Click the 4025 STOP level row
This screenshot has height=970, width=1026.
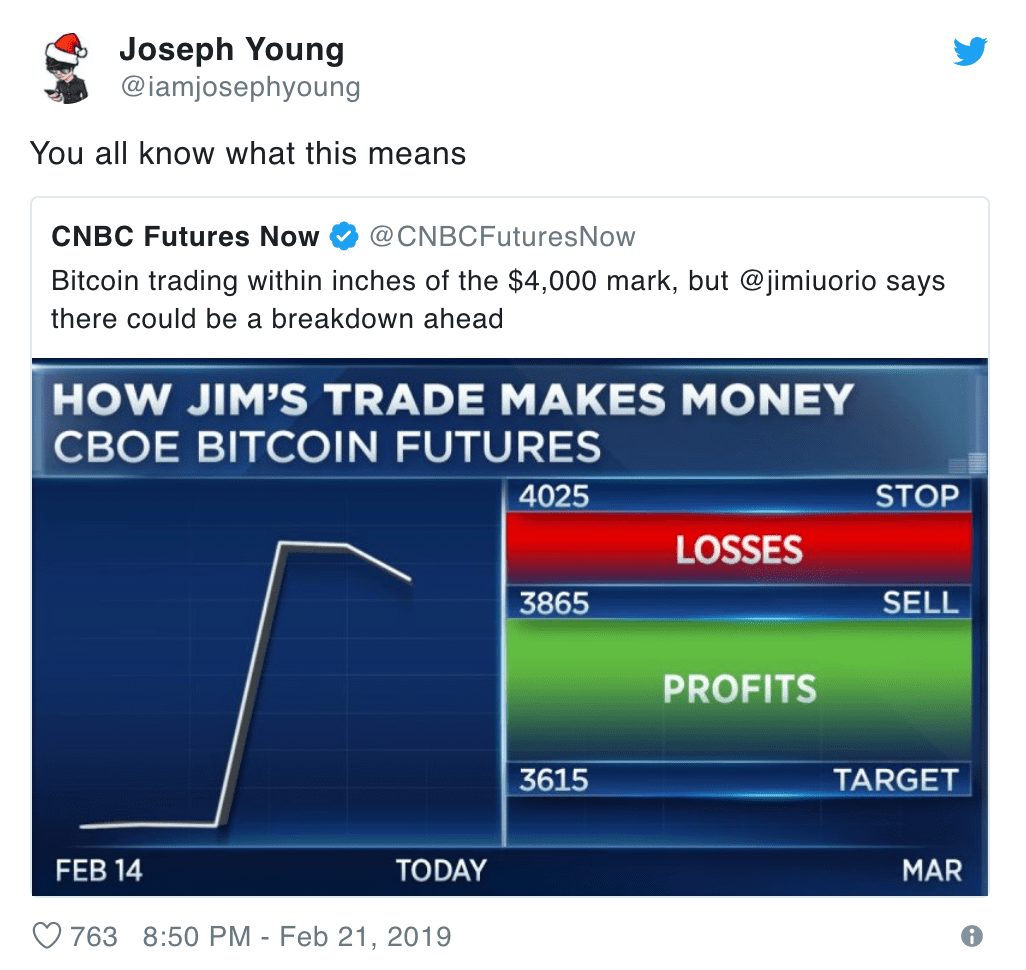(x=739, y=496)
